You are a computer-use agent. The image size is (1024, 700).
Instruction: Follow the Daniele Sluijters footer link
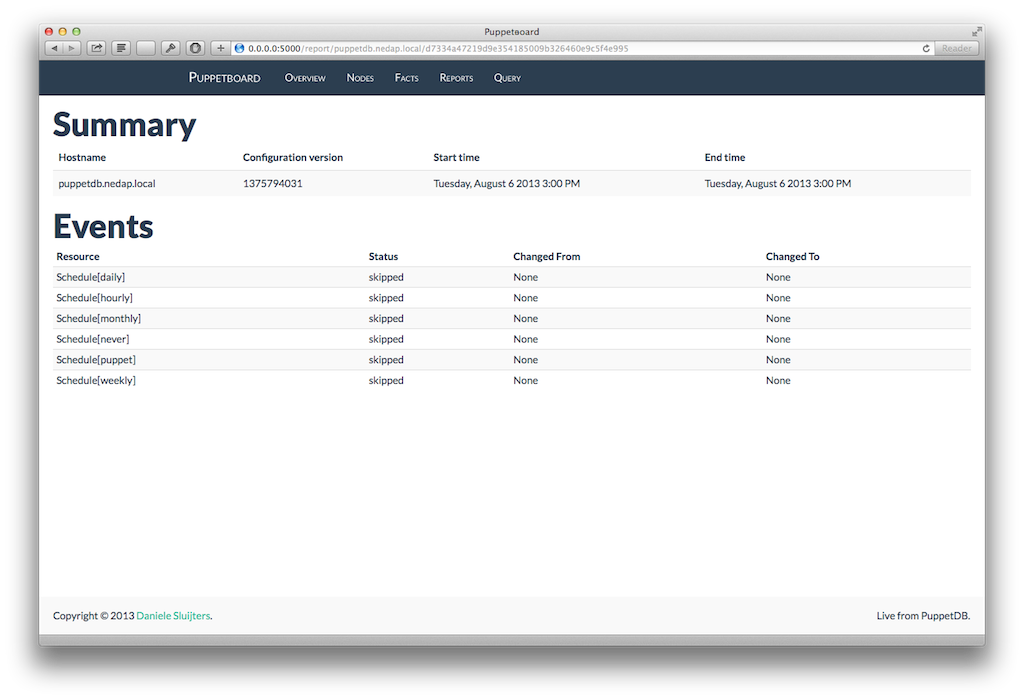pyautogui.click(x=173, y=616)
